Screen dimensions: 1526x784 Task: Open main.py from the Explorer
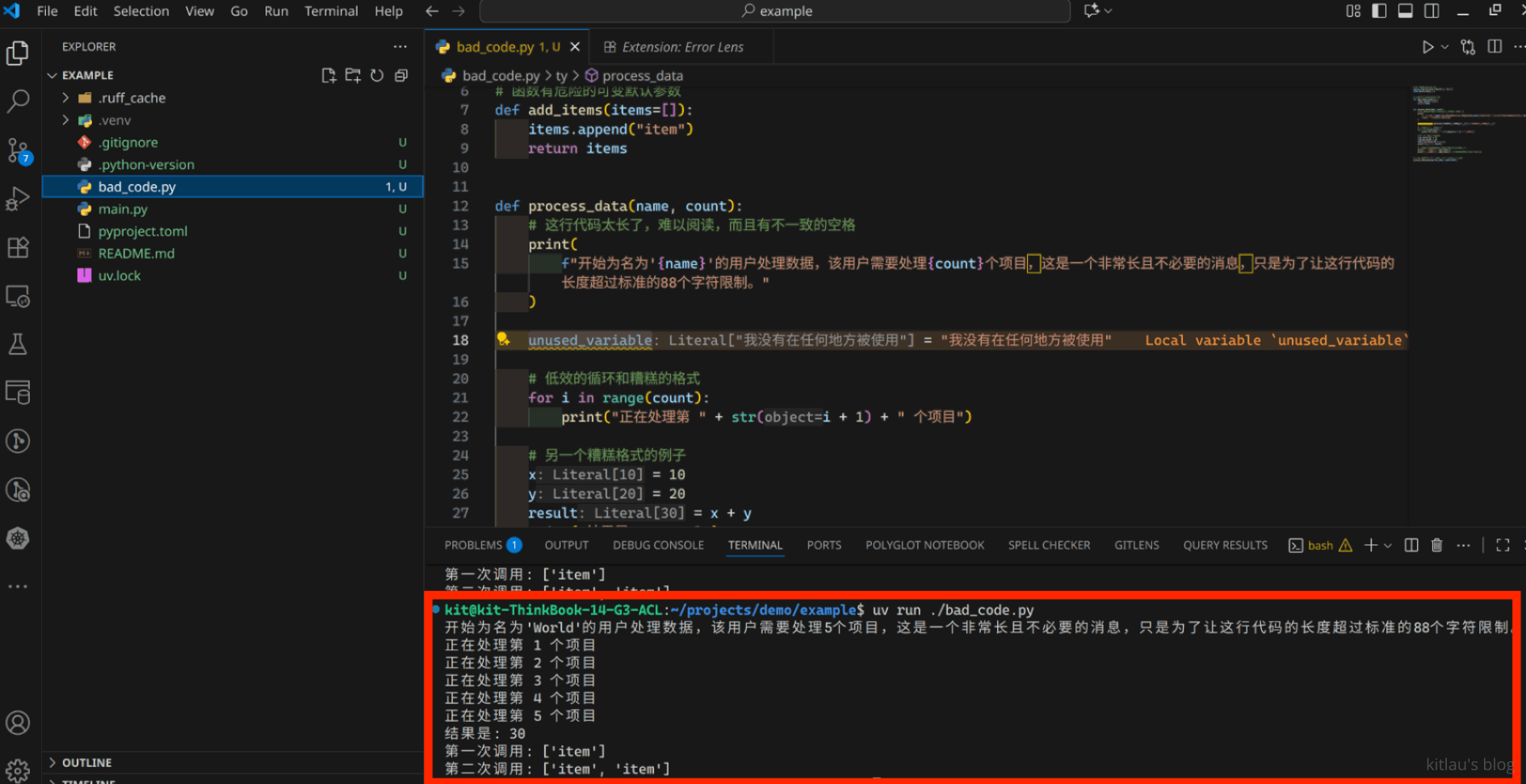123,209
